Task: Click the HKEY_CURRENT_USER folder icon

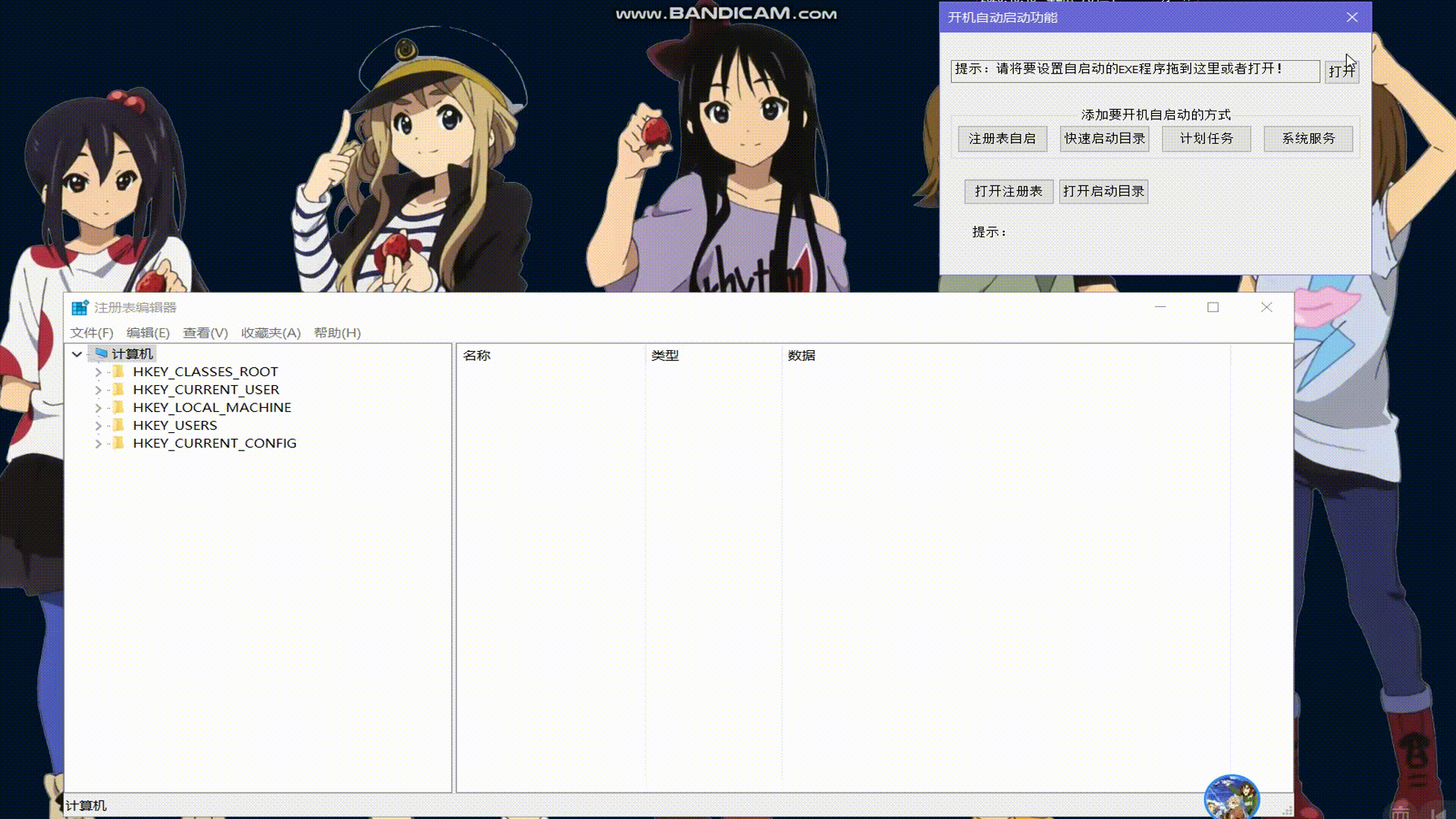Action: (118, 389)
